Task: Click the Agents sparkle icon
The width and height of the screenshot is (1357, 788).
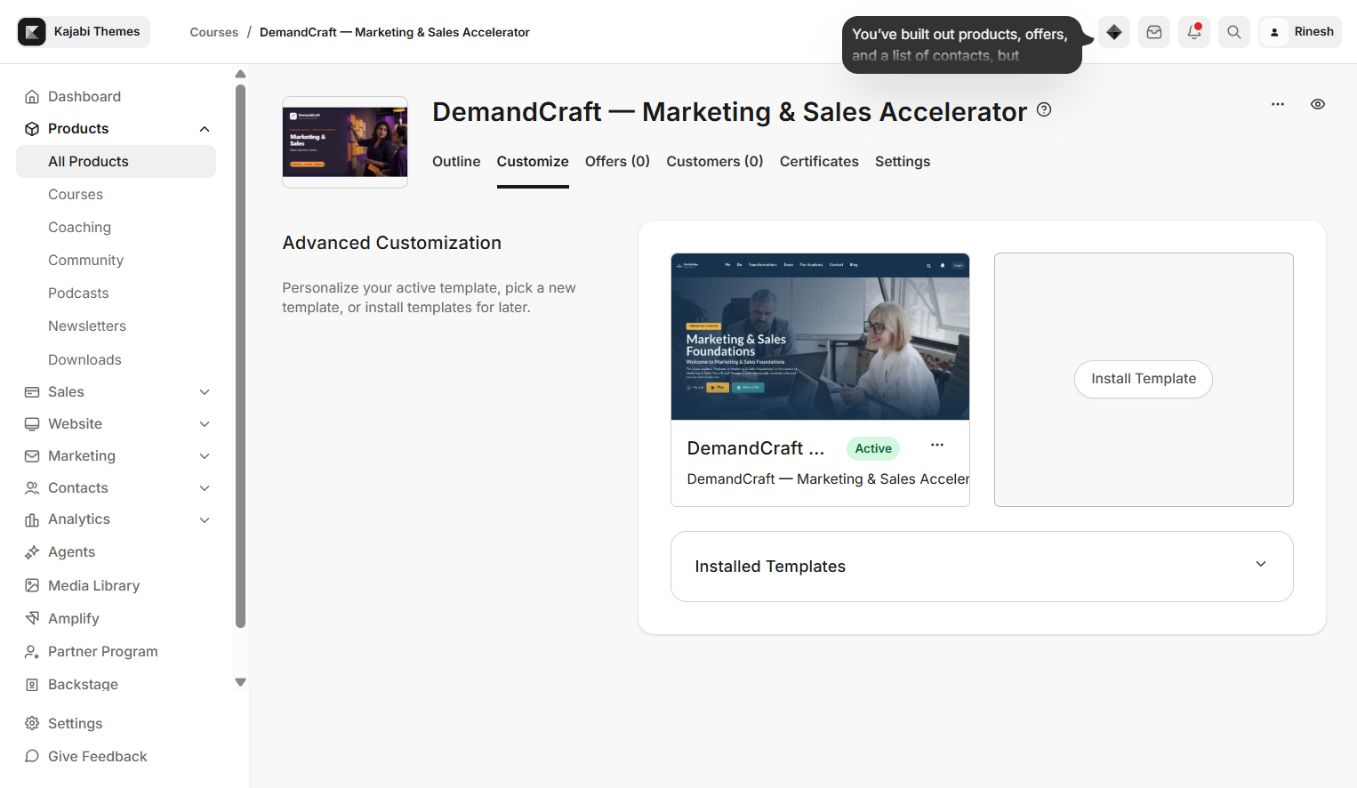Action: pyautogui.click(x=32, y=552)
